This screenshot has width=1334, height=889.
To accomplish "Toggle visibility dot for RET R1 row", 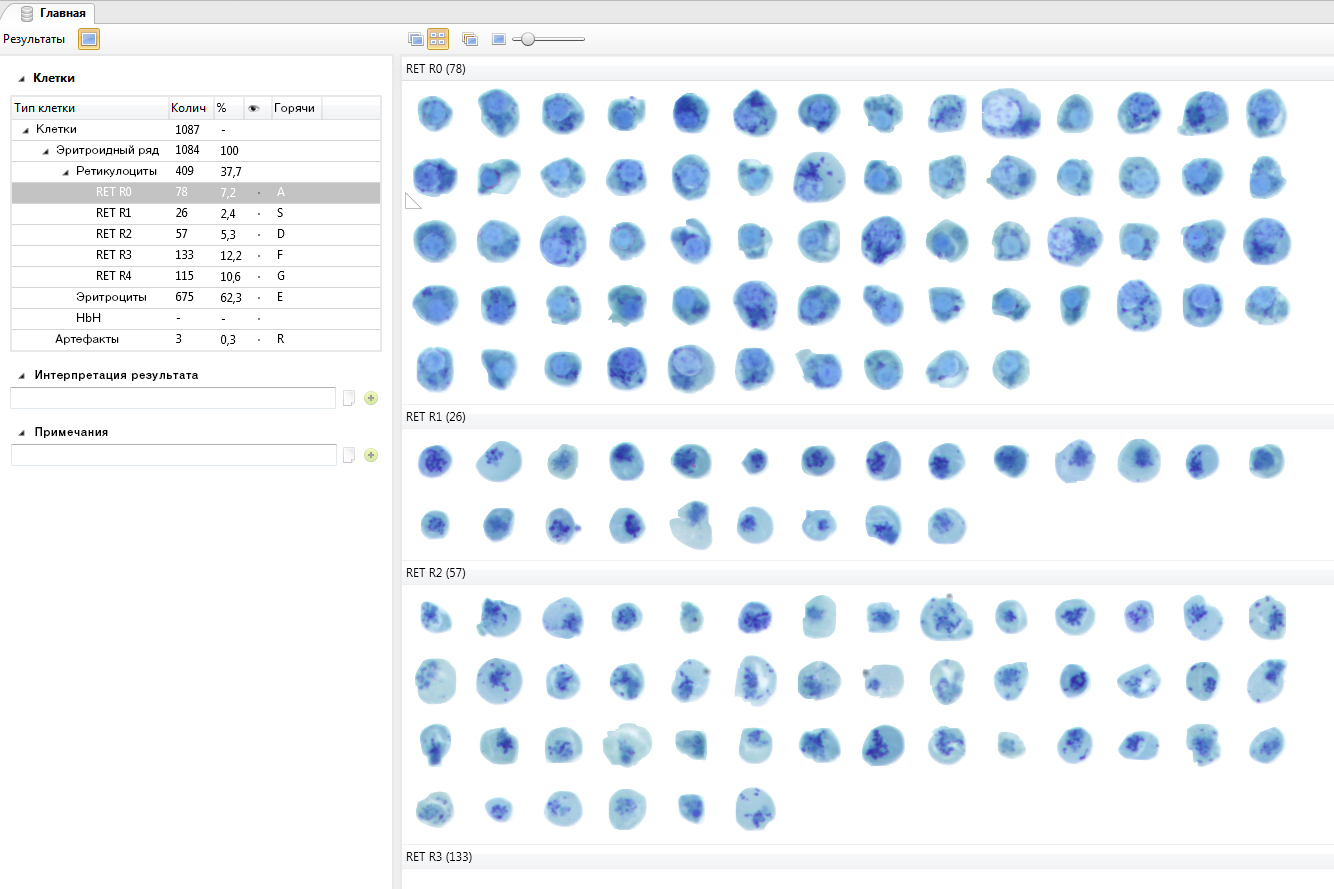I will (x=258, y=213).
